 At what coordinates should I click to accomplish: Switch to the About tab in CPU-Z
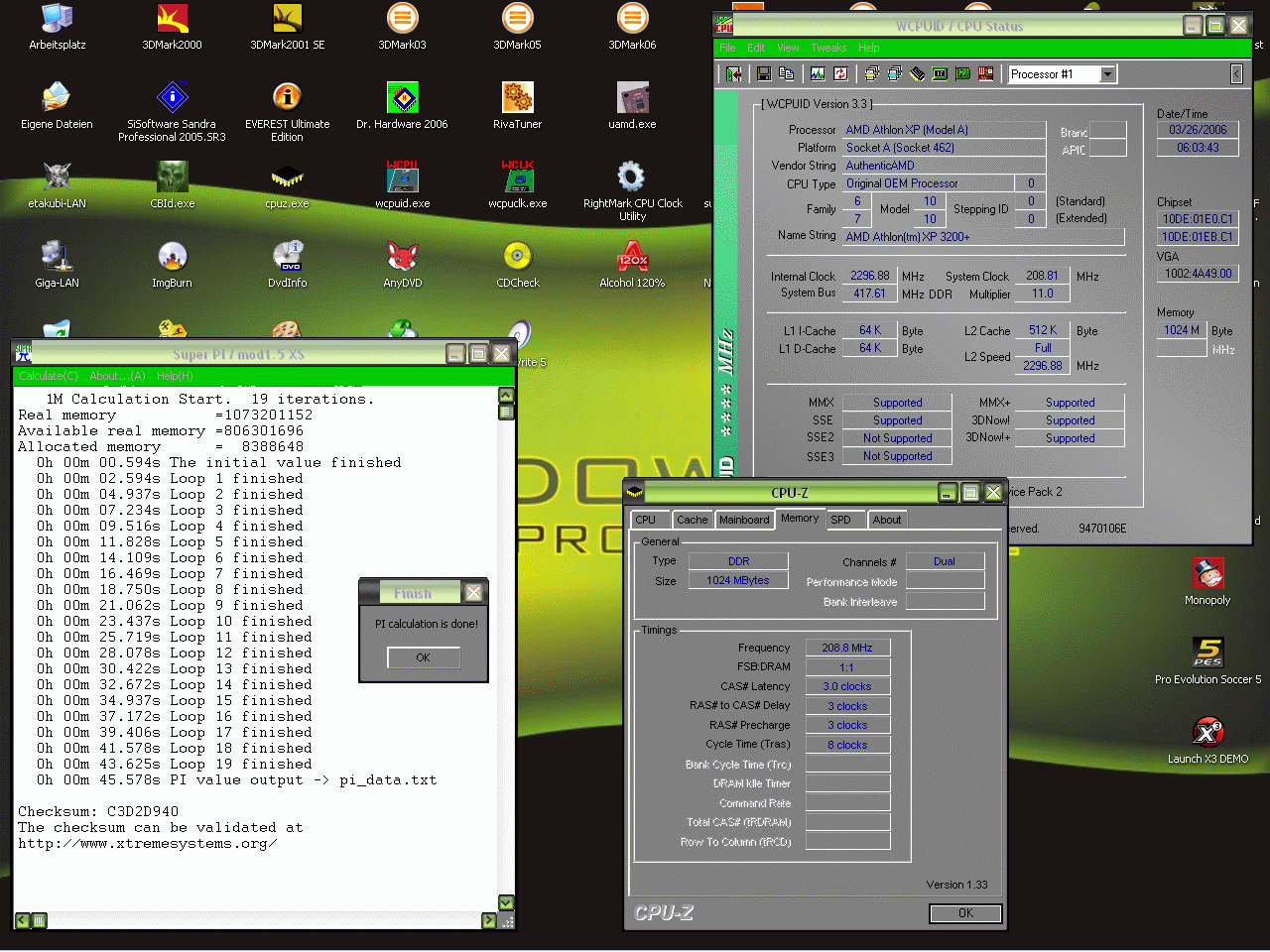pos(887,520)
